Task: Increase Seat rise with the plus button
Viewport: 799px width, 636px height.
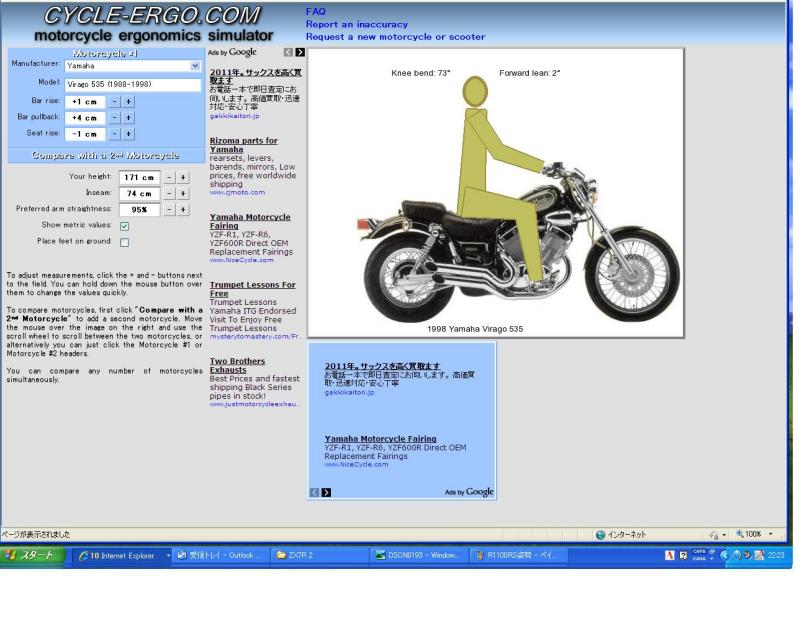Action: [x=129, y=133]
